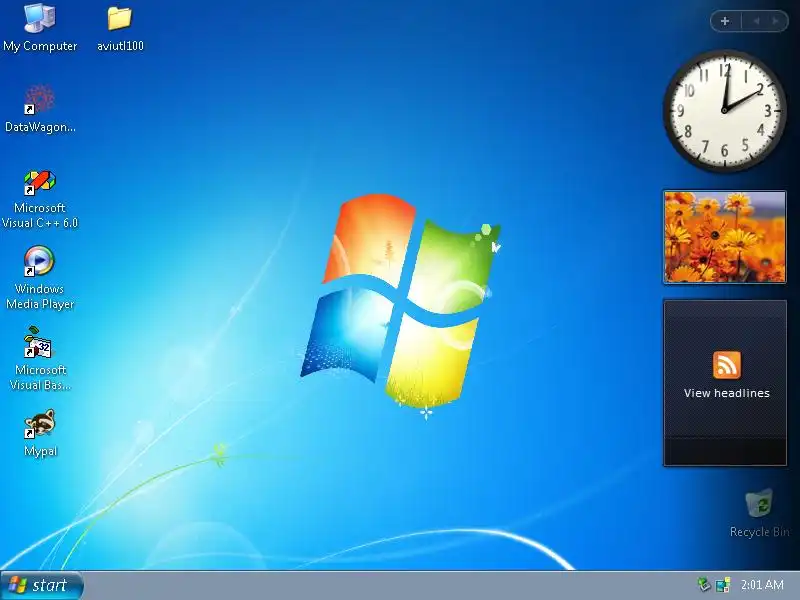
Task: Add a gadget with the plus button
Action: (725, 21)
